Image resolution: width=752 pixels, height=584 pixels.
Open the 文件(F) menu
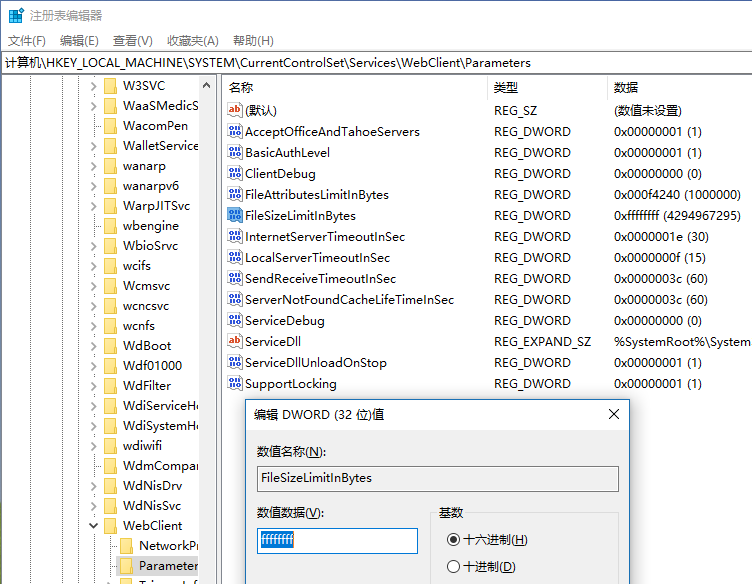[27, 41]
